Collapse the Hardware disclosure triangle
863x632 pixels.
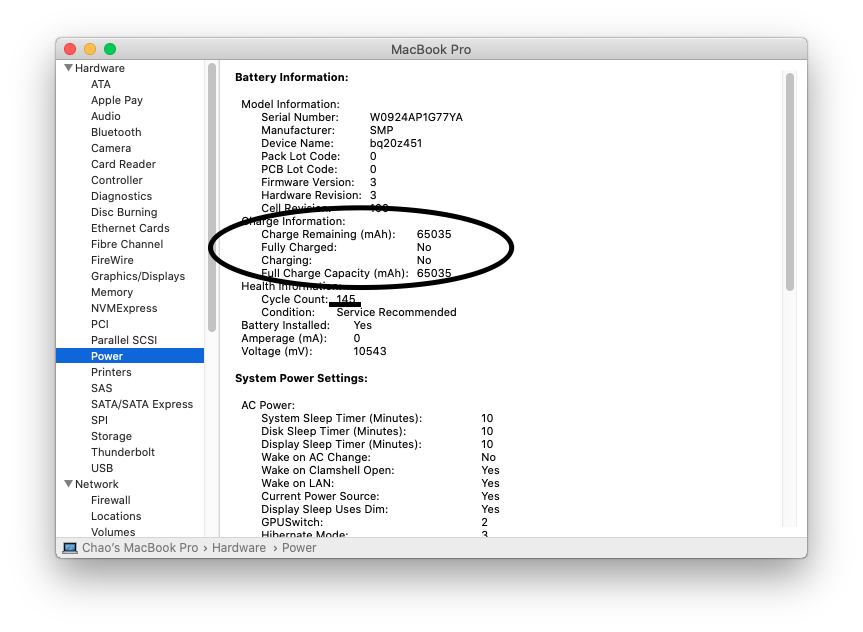pos(68,68)
